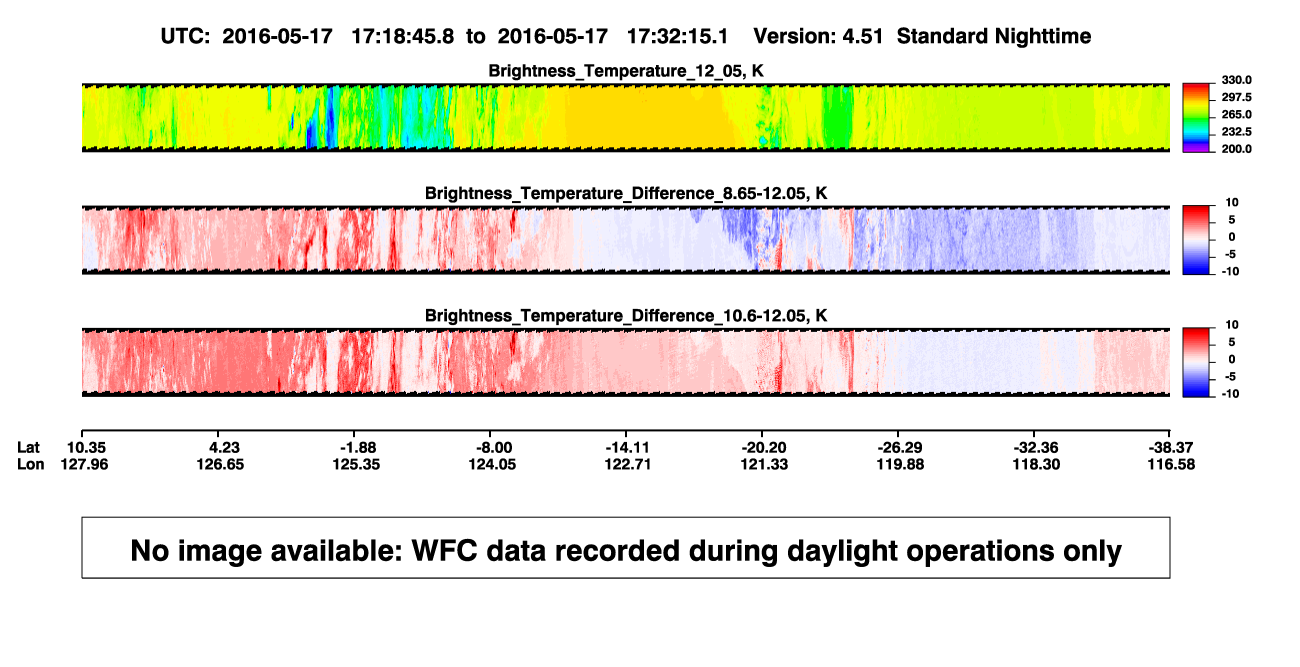
Task: Click the longitude value '122.71'
Action: pos(629,464)
